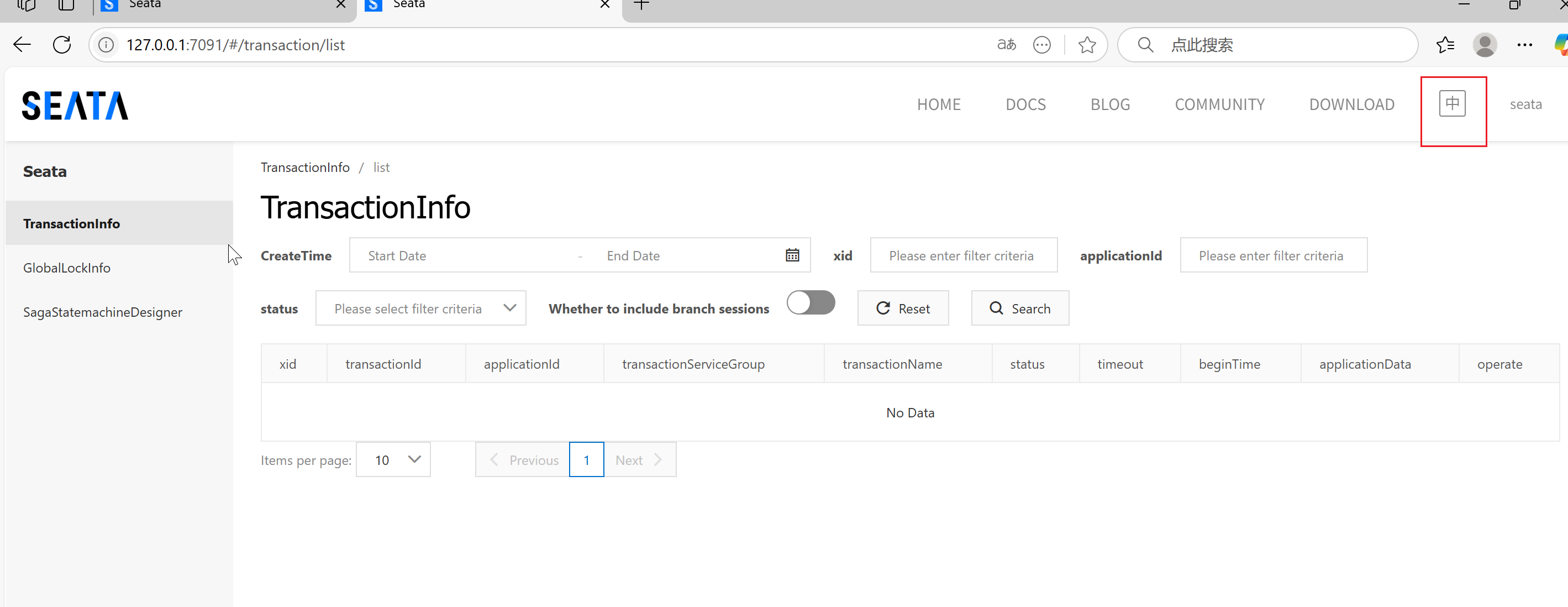
Task: Click the Reset button
Action: [903, 308]
